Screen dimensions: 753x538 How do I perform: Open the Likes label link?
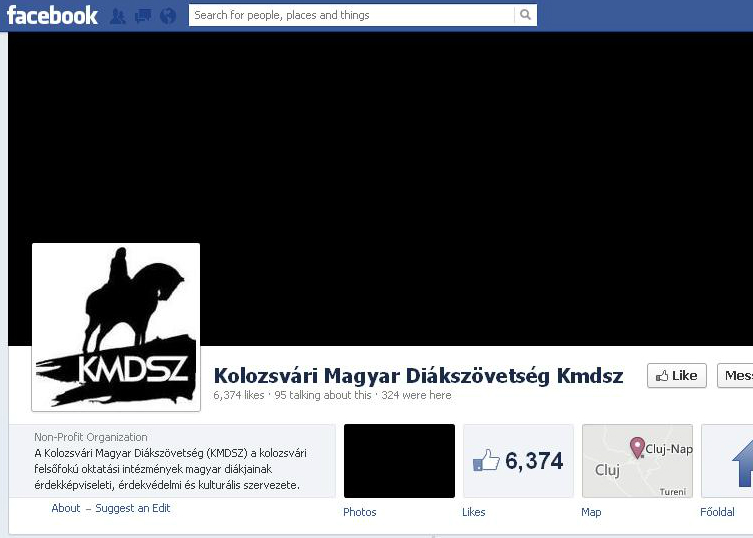pos(474,512)
